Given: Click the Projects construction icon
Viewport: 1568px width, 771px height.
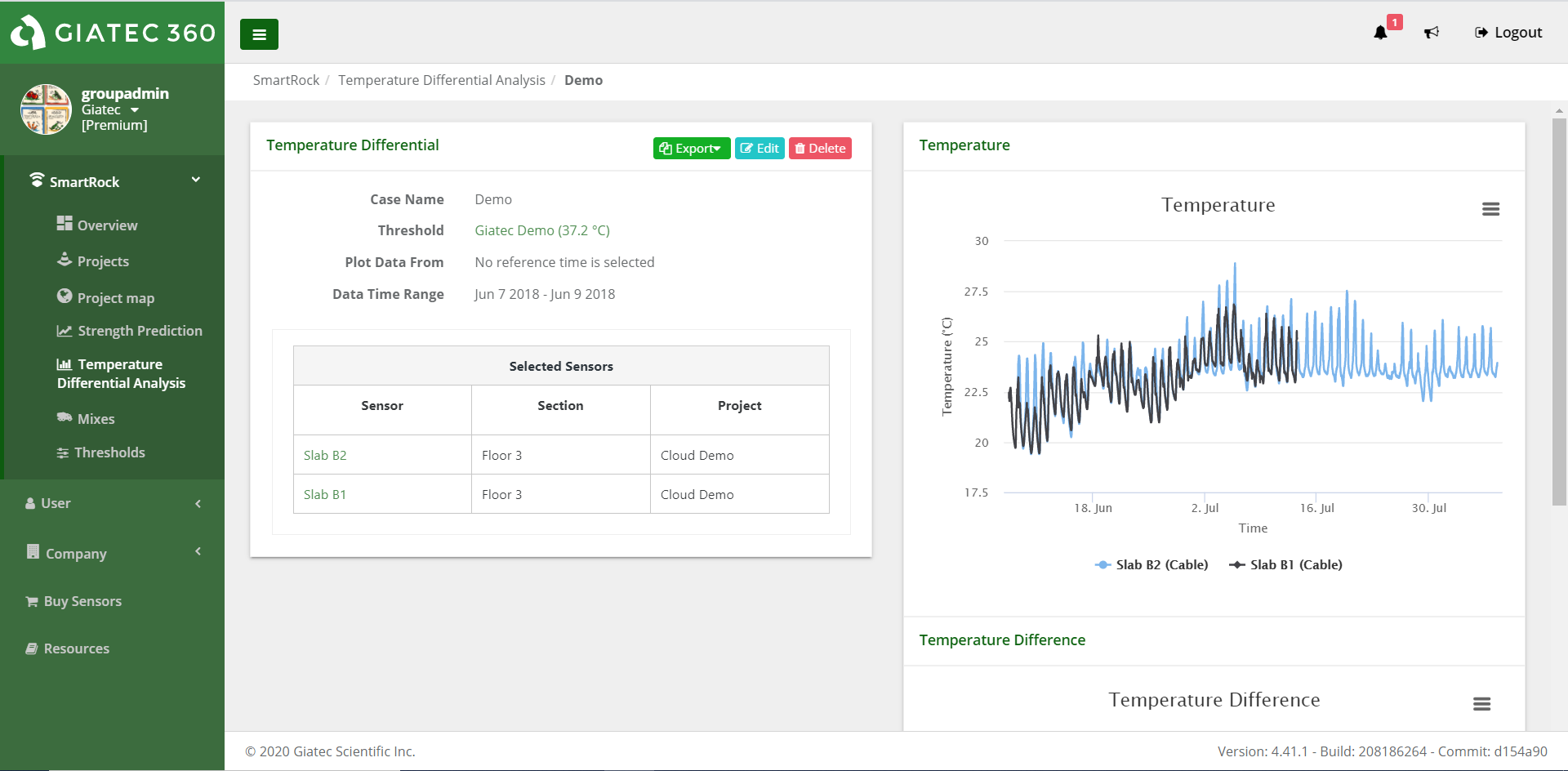Looking at the screenshot, I should click(x=65, y=259).
